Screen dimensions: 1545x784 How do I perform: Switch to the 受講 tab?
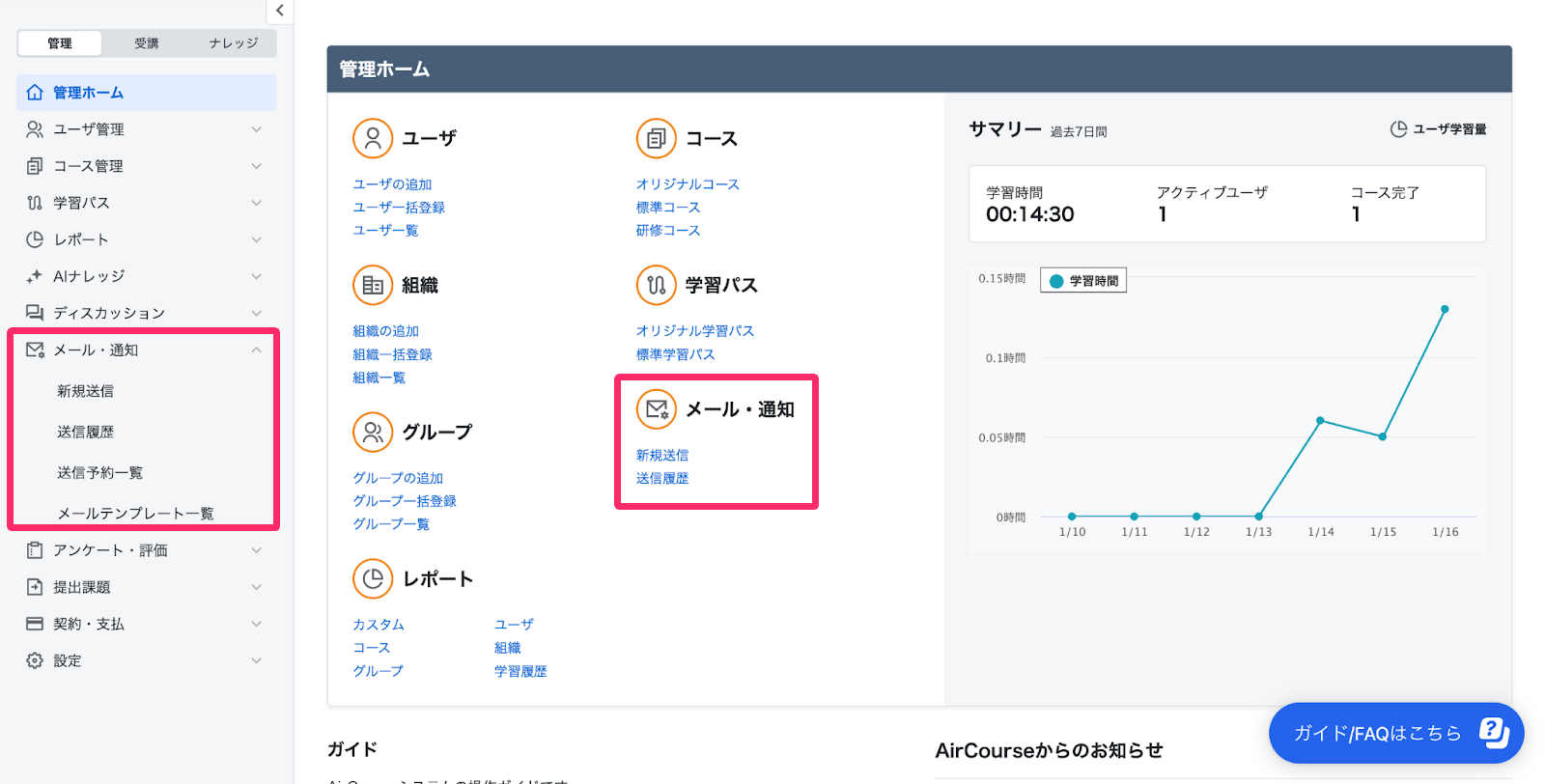[x=147, y=43]
